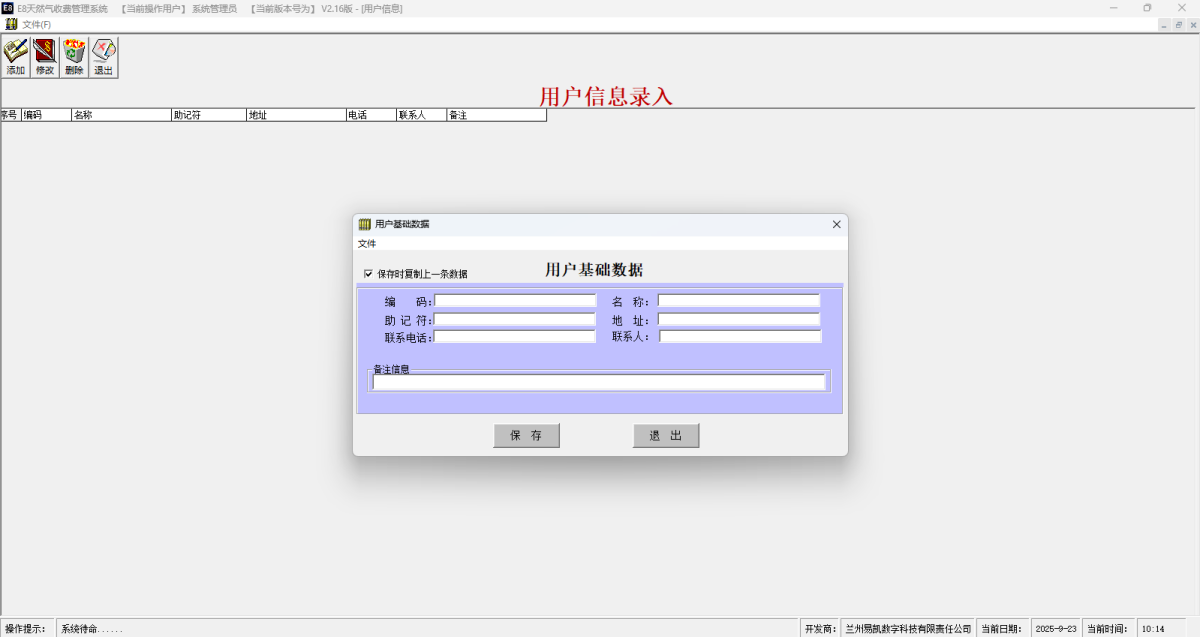Click the 添加 (Add) toolbar icon
Image resolution: width=1200 pixels, height=637 pixels.
pos(16,57)
